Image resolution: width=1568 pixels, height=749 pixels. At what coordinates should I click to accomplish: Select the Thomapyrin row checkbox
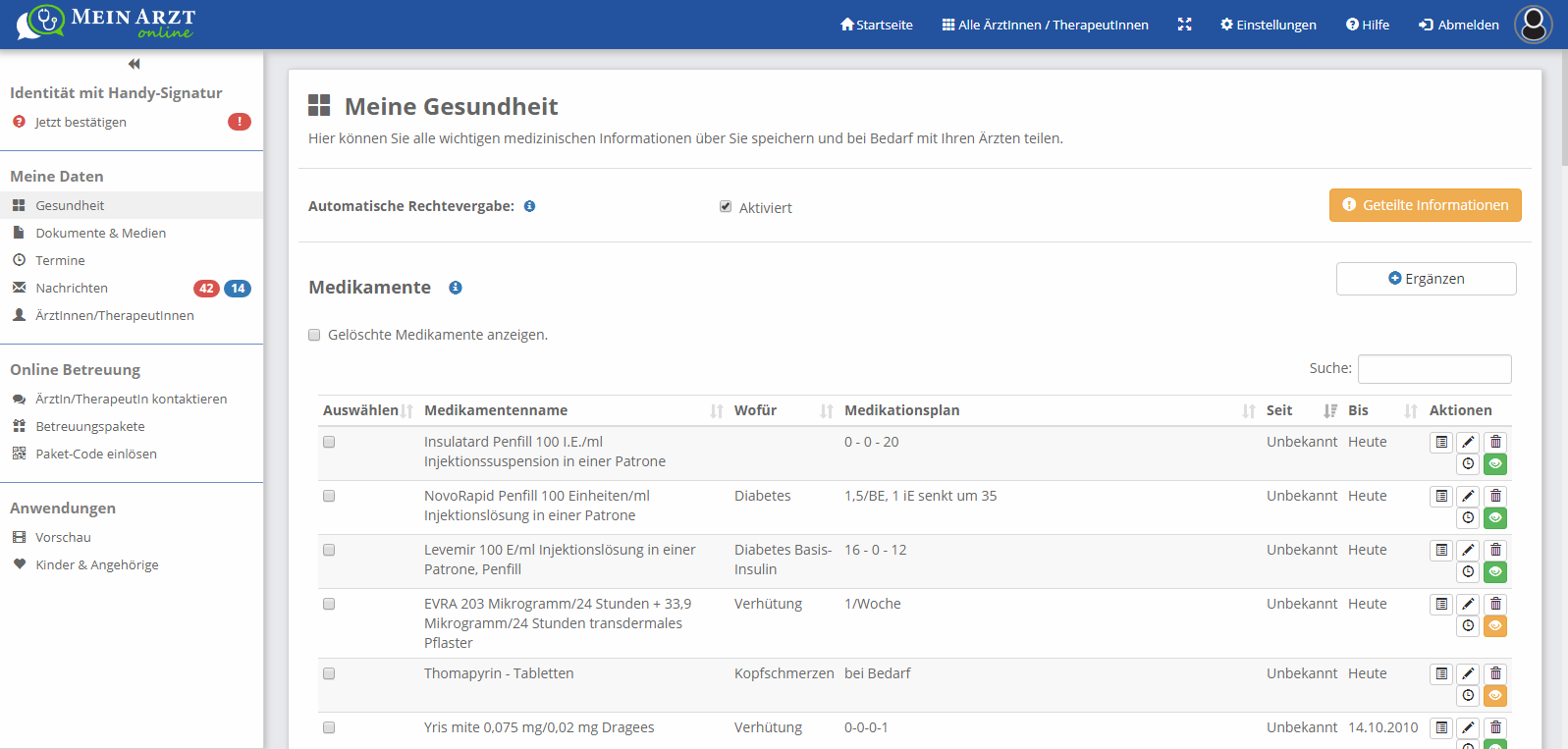pyautogui.click(x=329, y=673)
